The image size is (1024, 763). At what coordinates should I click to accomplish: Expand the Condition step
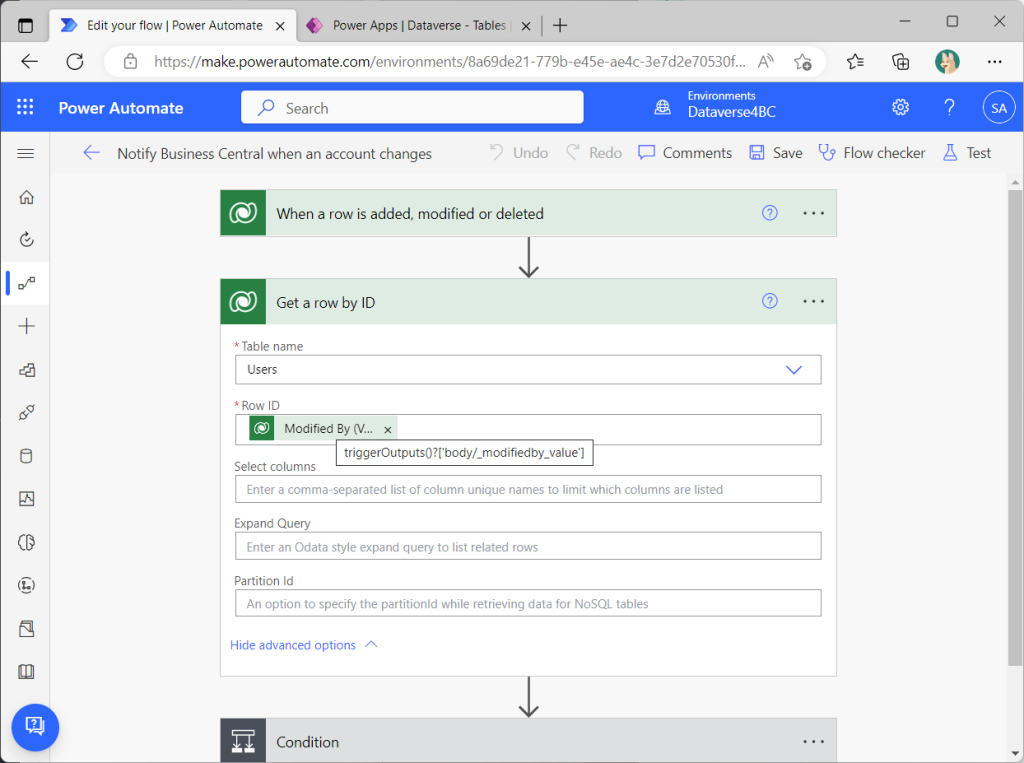click(x=528, y=741)
